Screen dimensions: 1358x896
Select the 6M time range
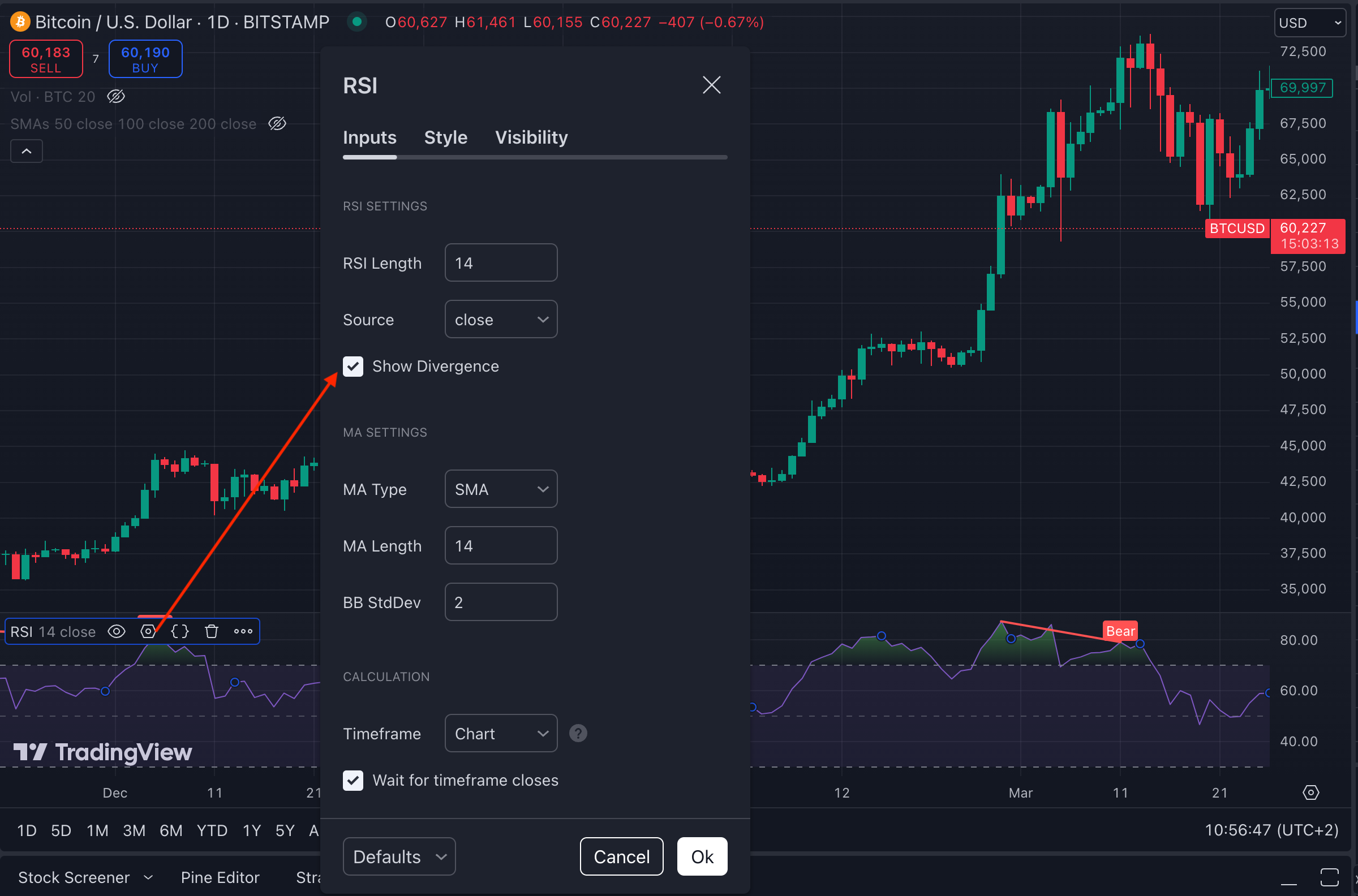(171, 830)
